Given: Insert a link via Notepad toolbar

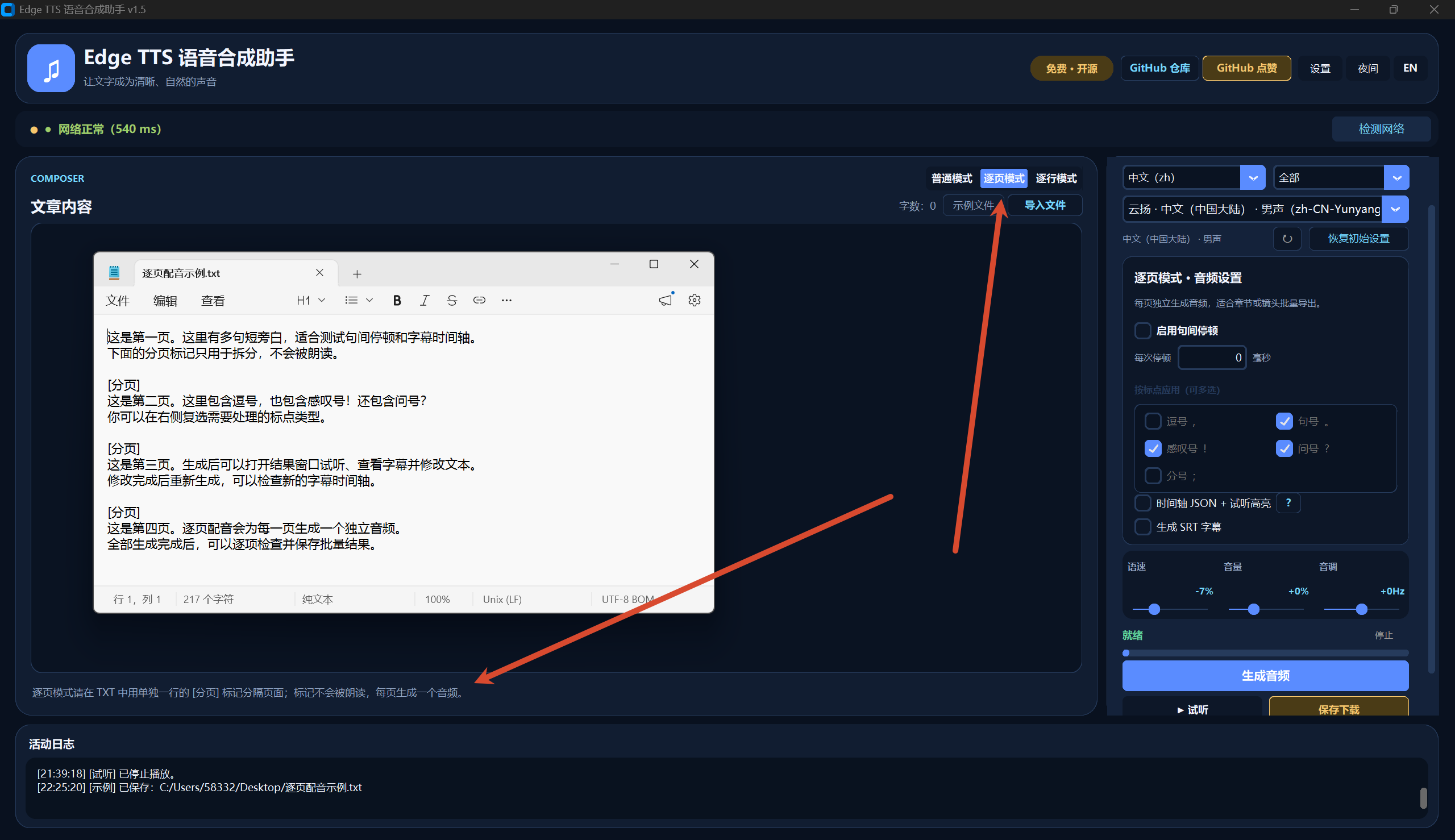Looking at the screenshot, I should tap(479, 300).
